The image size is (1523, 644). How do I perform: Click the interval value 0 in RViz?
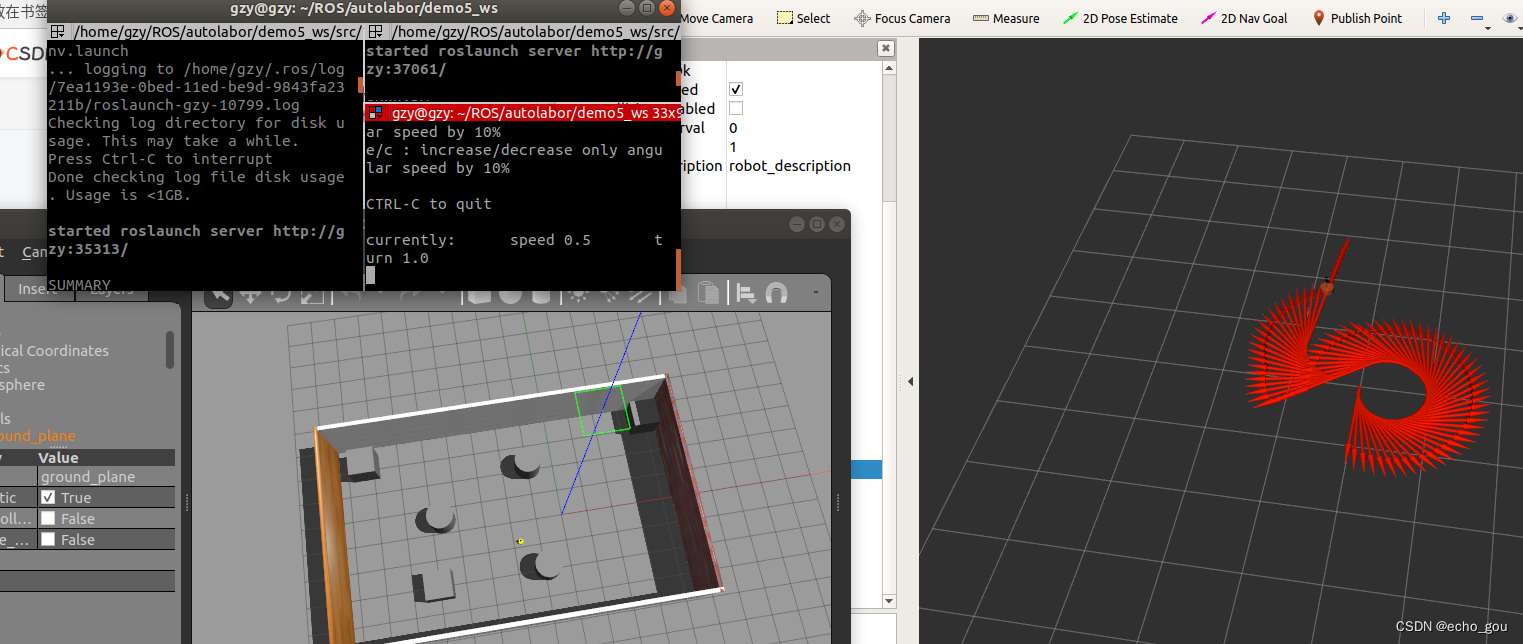733,128
